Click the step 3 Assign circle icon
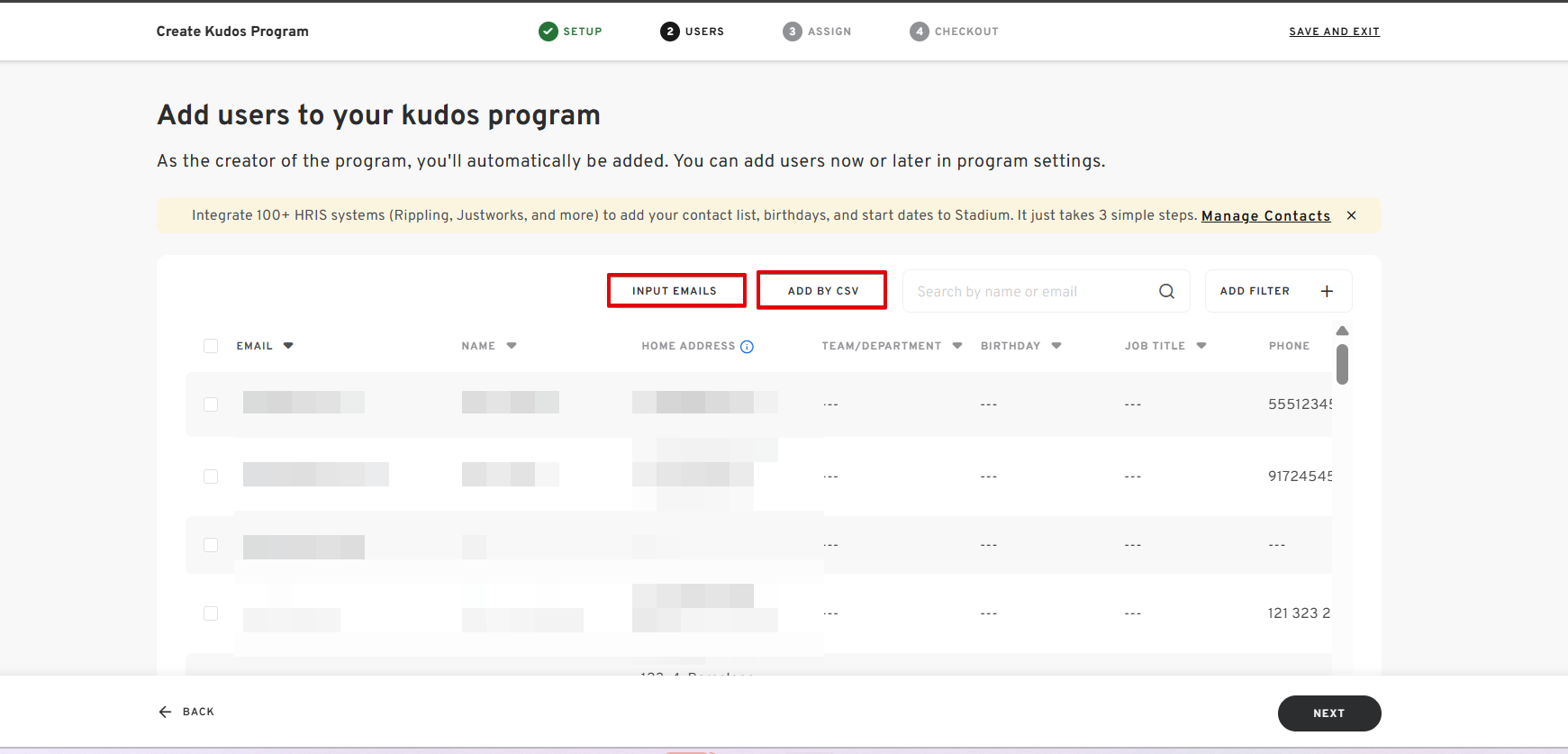This screenshot has height=754, width=1568. [792, 32]
